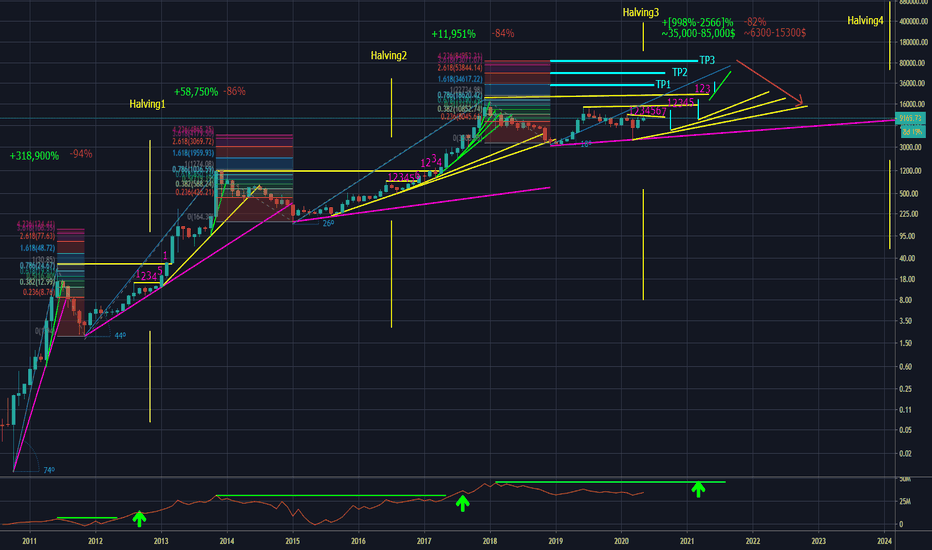The width and height of the screenshot is (932, 550).
Task: Click the "1.618(34617.22)" Fibonacci label
Action: [x=460, y=79]
